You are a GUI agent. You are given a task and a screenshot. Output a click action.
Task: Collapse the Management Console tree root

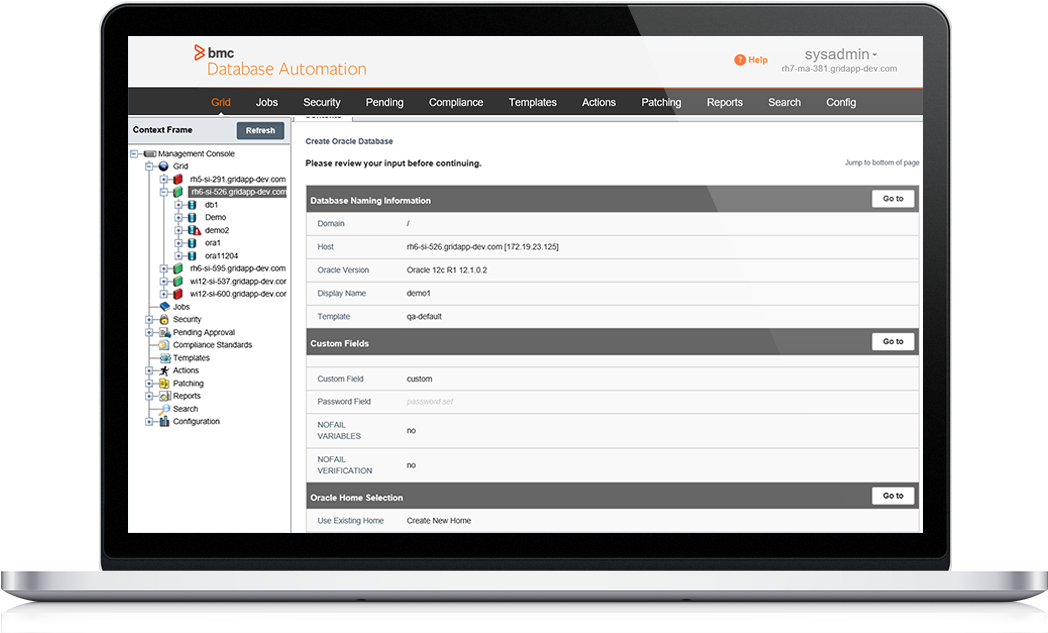click(135, 154)
